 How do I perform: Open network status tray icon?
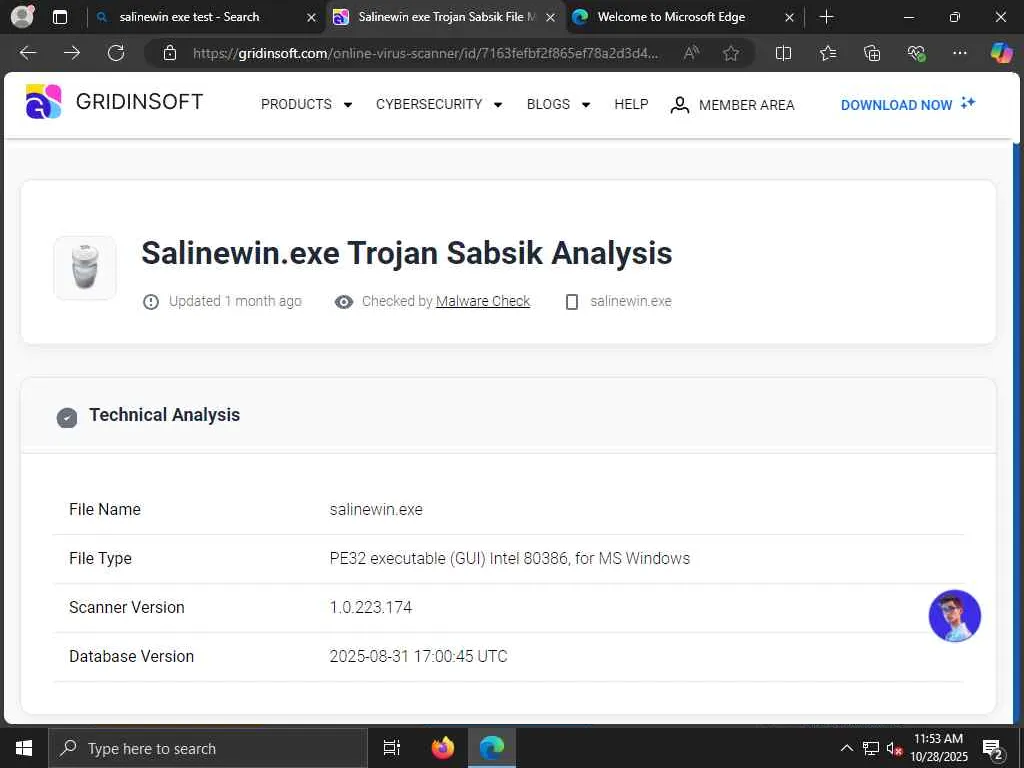(x=871, y=748)
